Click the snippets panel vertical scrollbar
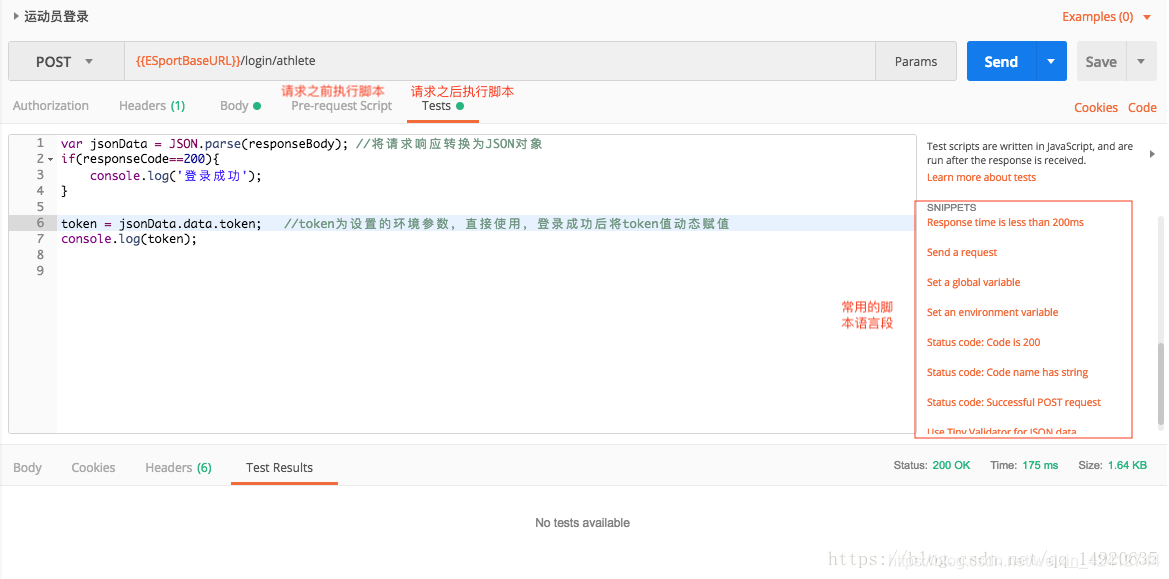Image resolution: width=1169 pixels, height=579 pixels. coord(1161,384)
